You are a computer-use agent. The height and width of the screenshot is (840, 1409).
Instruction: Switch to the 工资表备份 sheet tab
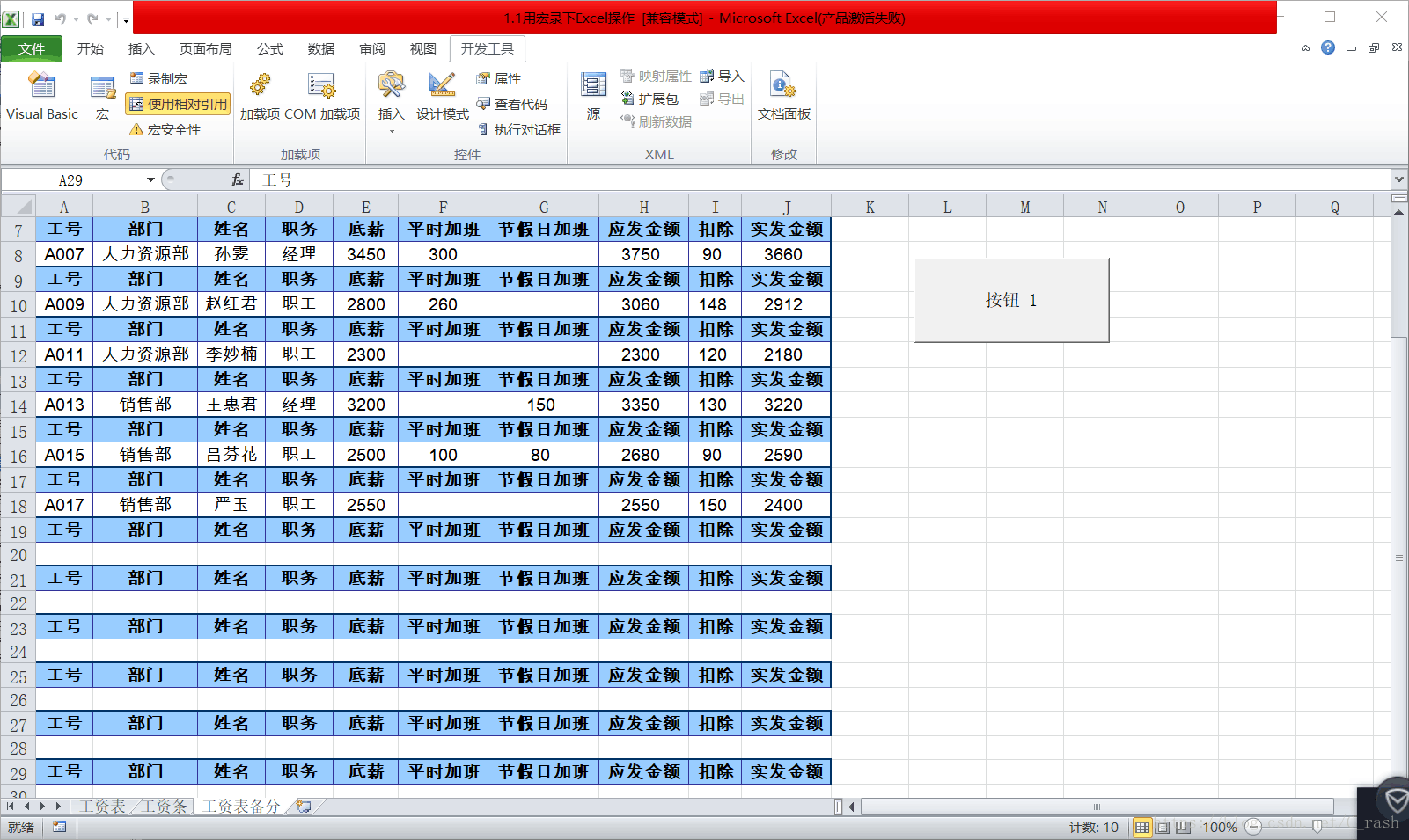(x=241, y=806)
